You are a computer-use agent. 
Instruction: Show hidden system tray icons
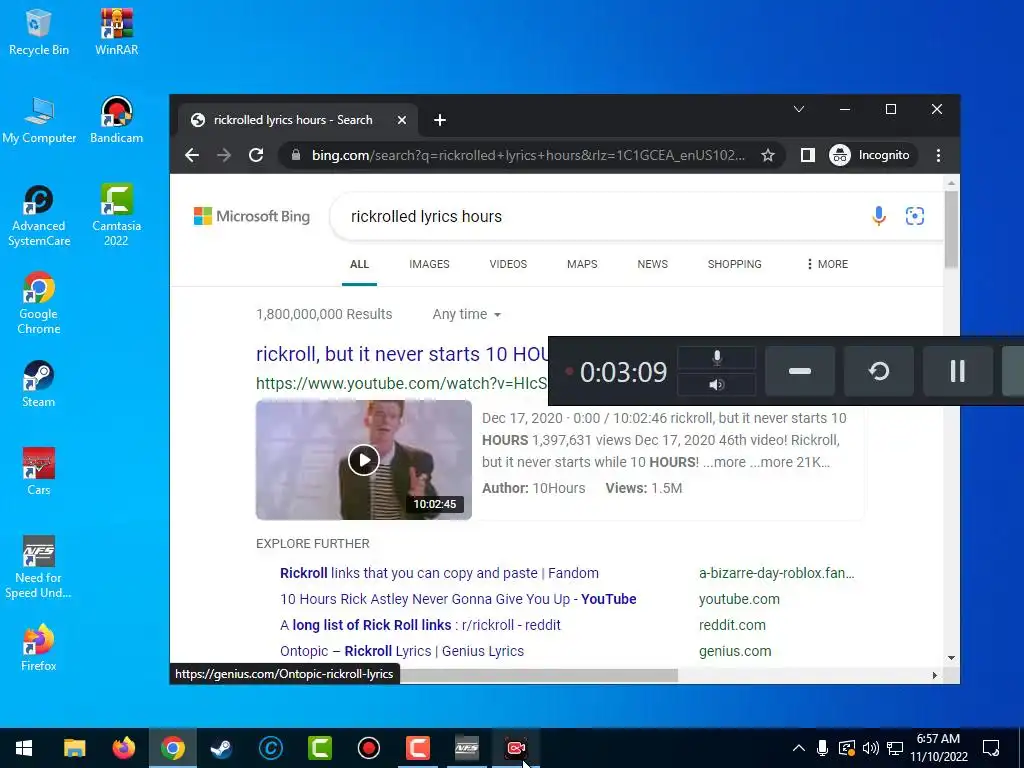pyautogui.click(x=798, y=748)
